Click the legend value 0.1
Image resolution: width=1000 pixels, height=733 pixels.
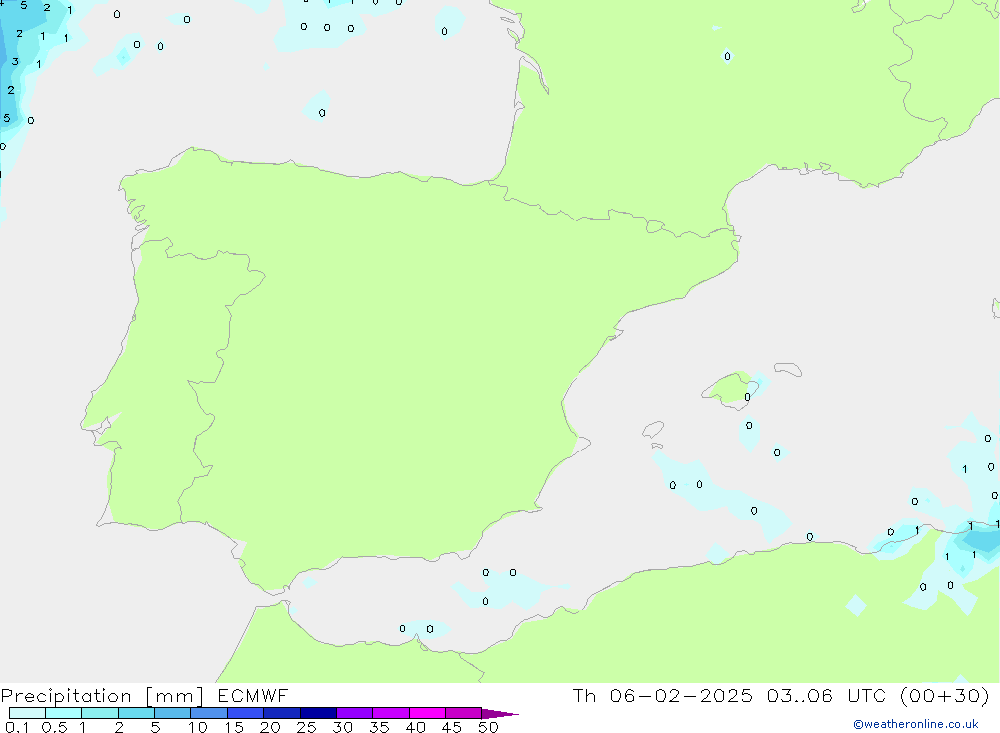[17, 727]
